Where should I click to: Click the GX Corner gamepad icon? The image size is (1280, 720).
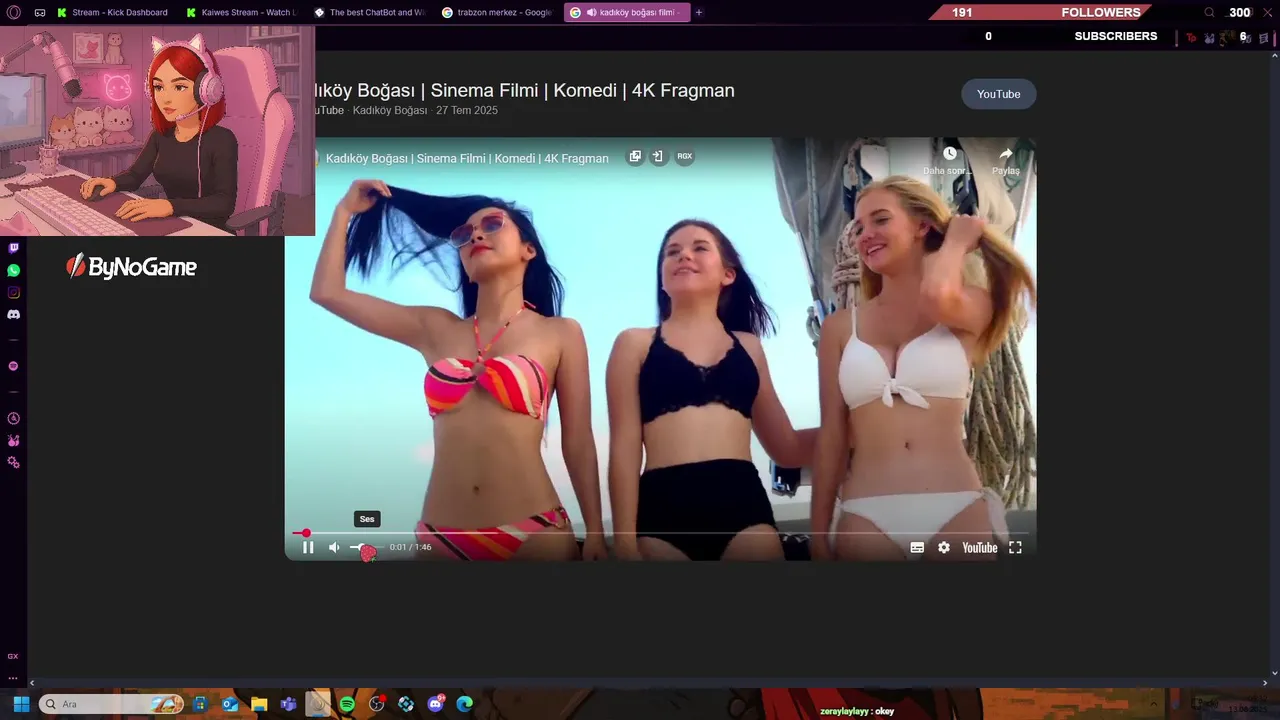click(x=40, y=12)
